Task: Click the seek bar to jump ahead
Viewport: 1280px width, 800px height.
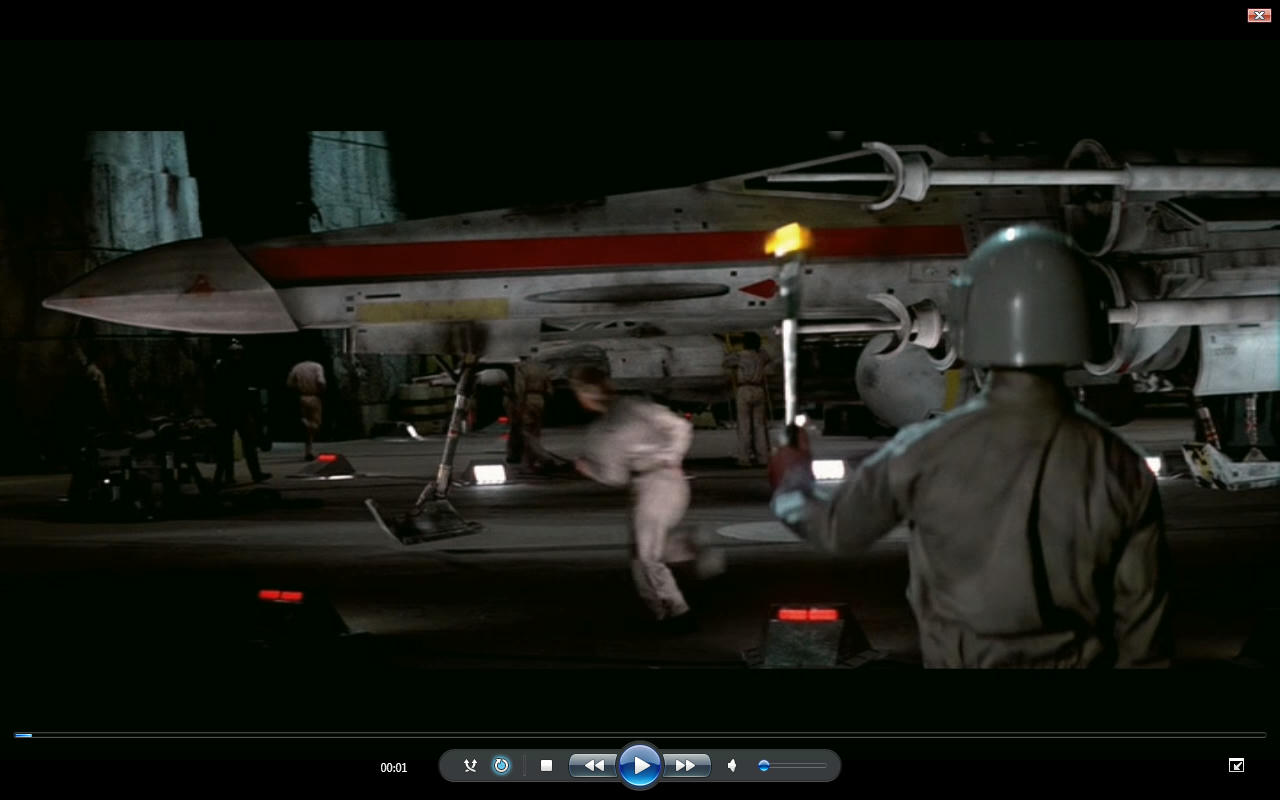Action: click(640, 735)
